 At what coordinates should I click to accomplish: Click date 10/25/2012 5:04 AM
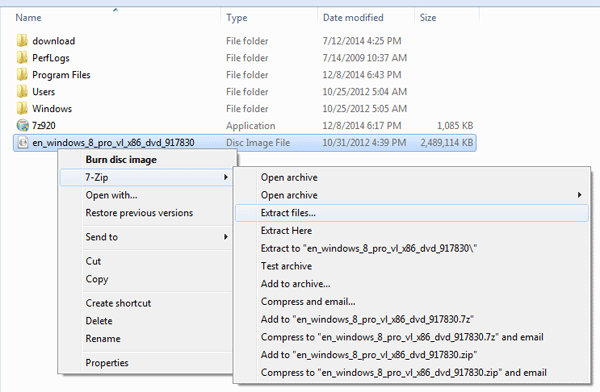coord(365,92)
